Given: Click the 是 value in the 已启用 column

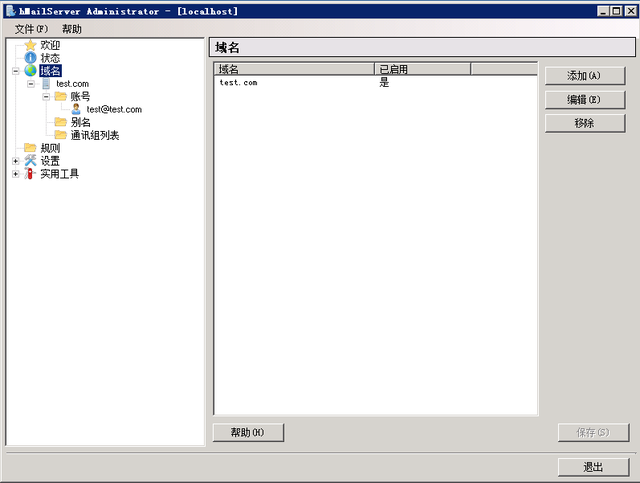Looking at the screenshot, I should [x=384, y=83].
